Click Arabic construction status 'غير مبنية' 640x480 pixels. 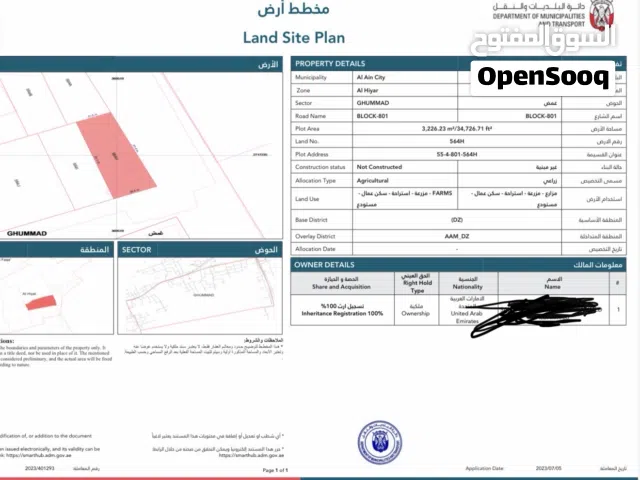[547, 167]
